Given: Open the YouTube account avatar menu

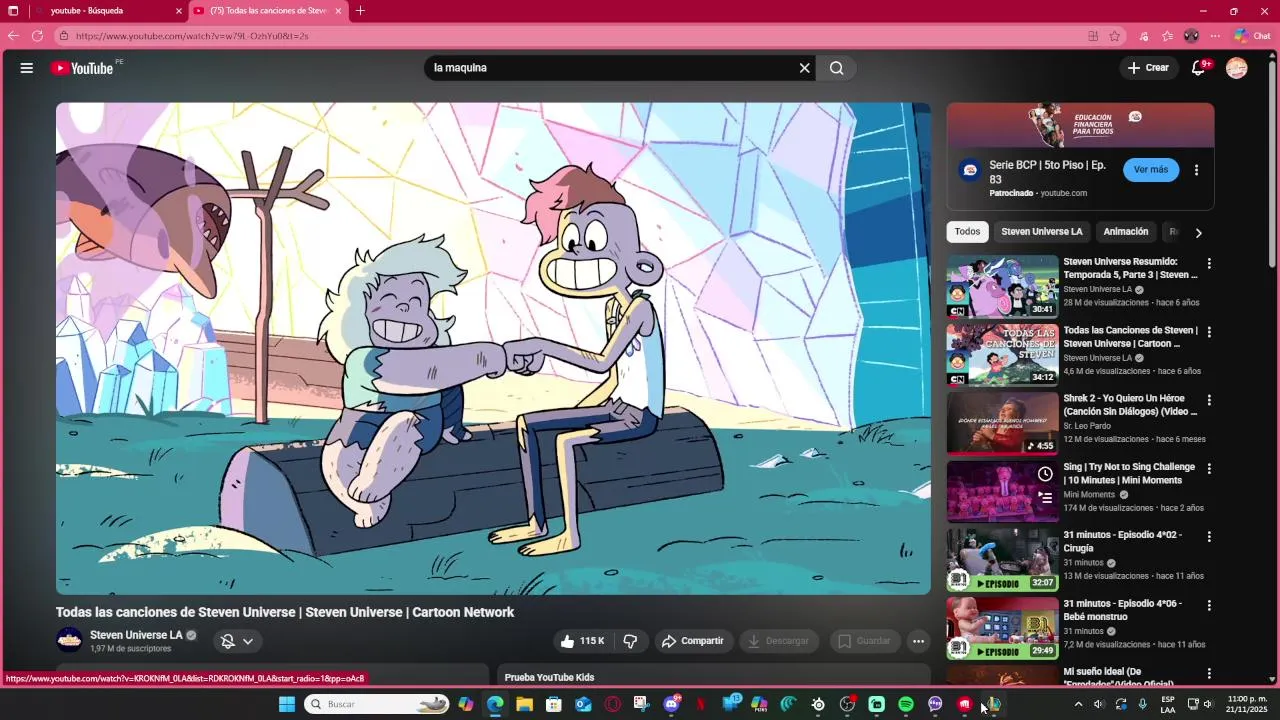Looking at the screenshot, I should [x=1237, y=68].
